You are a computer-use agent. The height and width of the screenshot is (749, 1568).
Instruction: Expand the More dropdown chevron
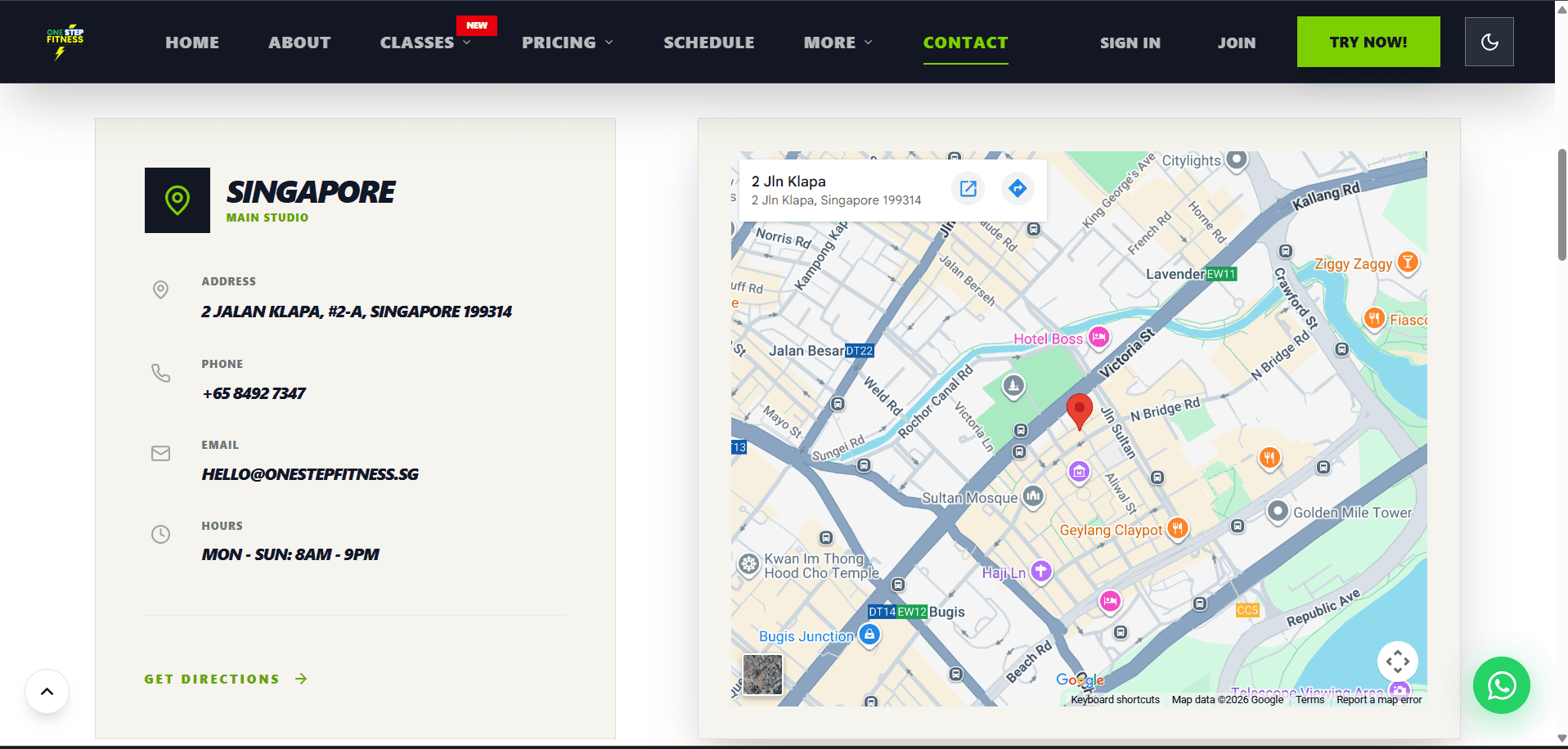(868, 43)
